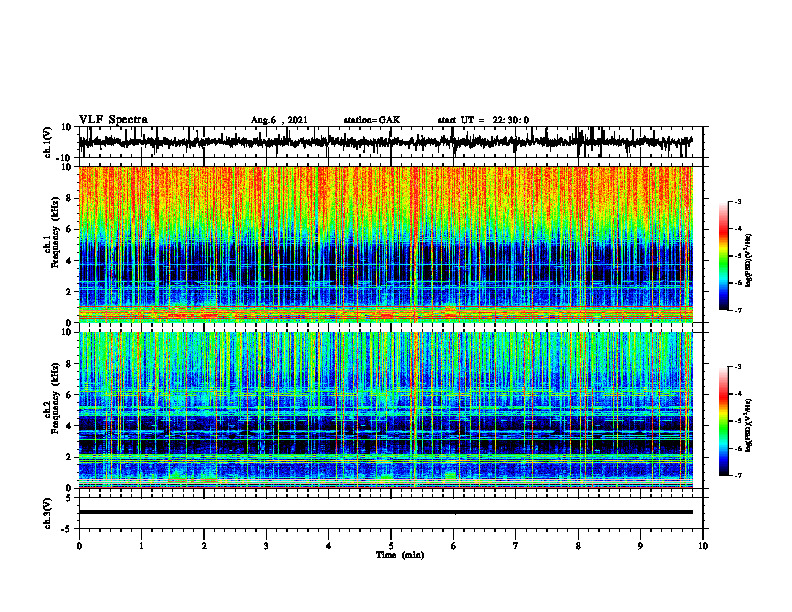792x612 pixels.
Task: Click the ch.2 spectrogram color scale bar
Action: (x=723, y=421)
